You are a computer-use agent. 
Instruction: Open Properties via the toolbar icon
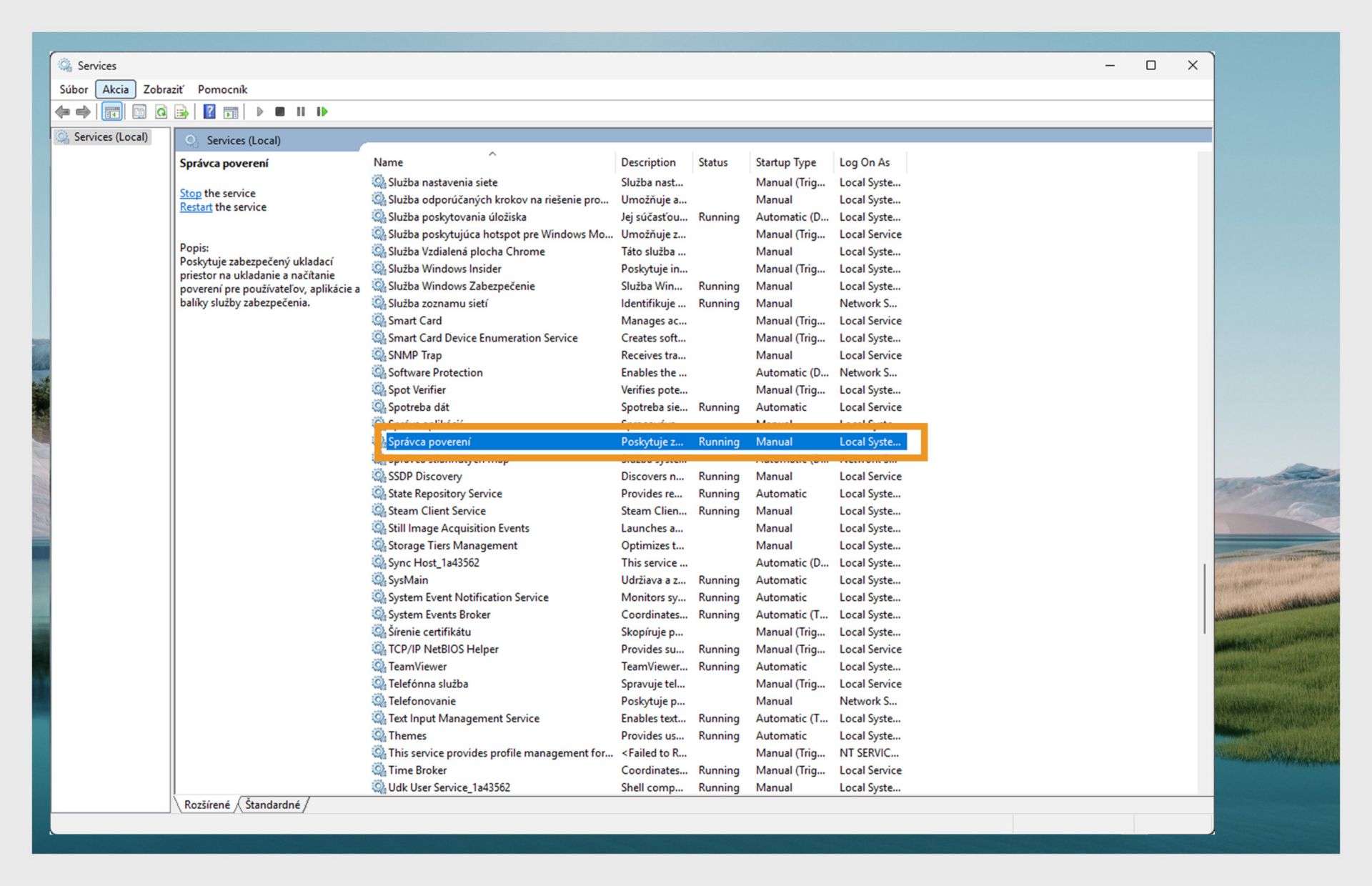[x=139, y=111]
